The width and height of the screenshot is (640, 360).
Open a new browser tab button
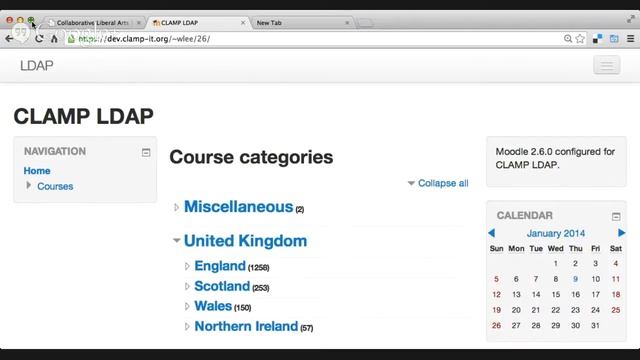click(x=365, y=23)
